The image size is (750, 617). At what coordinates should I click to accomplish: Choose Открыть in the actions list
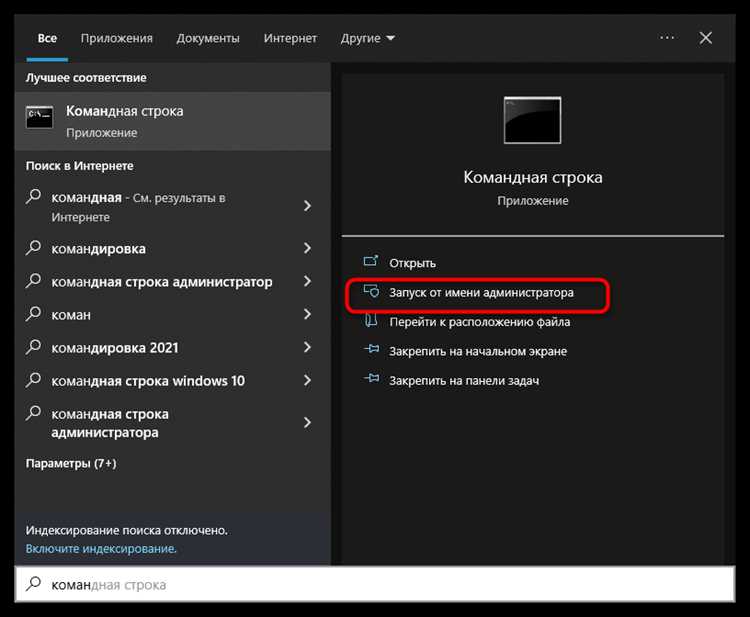point(412,263)
